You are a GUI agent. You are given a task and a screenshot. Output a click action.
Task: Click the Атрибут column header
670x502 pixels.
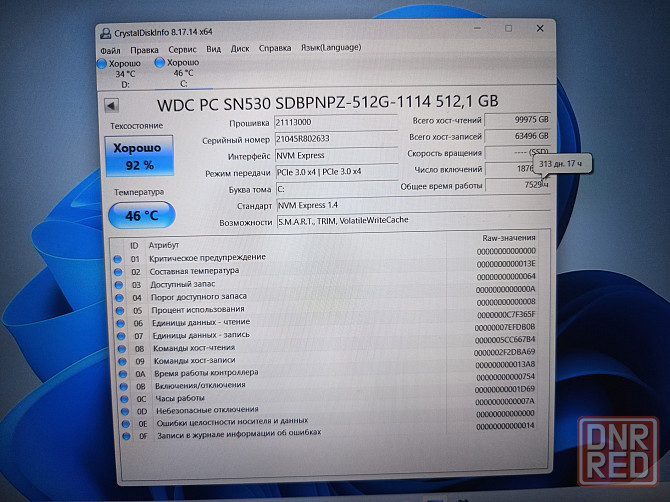(x=164, y=245)
